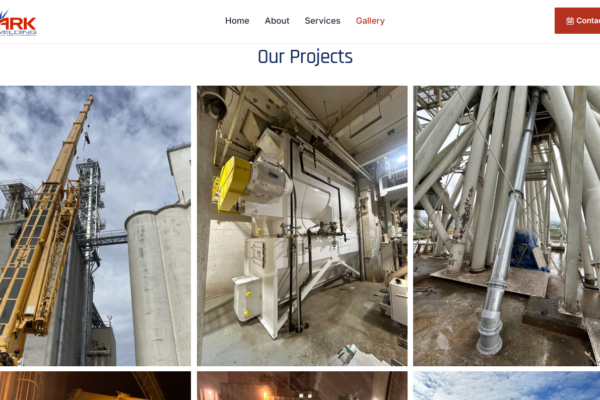
Task: Select the Gallery nav link
Action: tap(370, 21)
